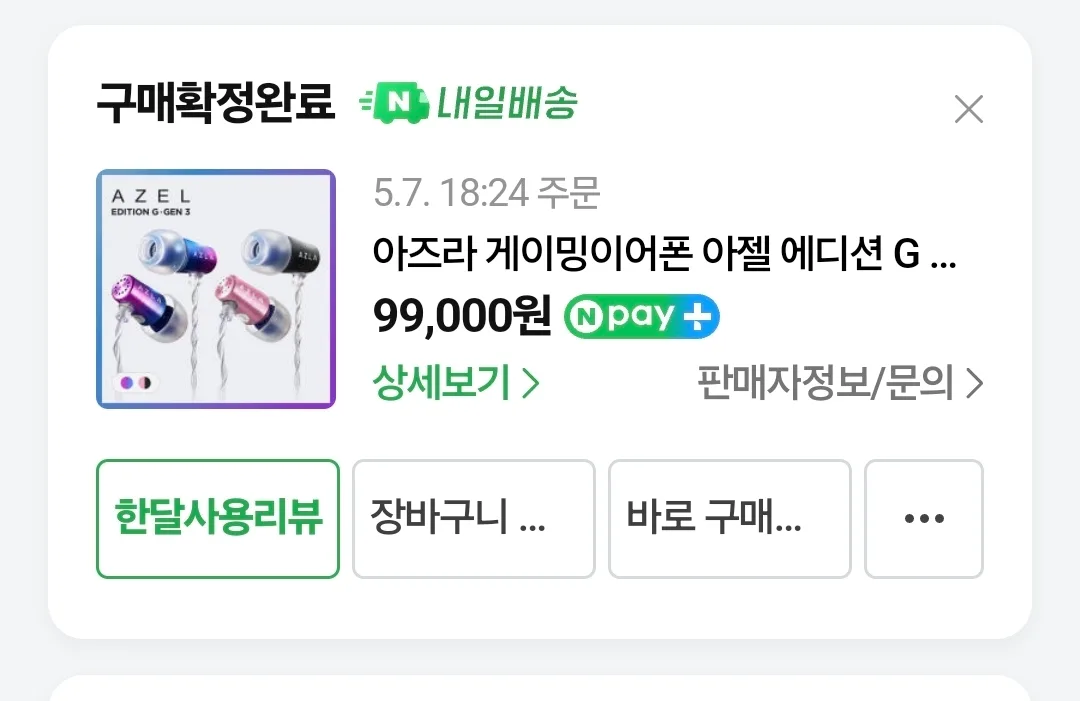Open the AZEL earphone product thumbnail
1080x701 pixels.
click(216, 289)
